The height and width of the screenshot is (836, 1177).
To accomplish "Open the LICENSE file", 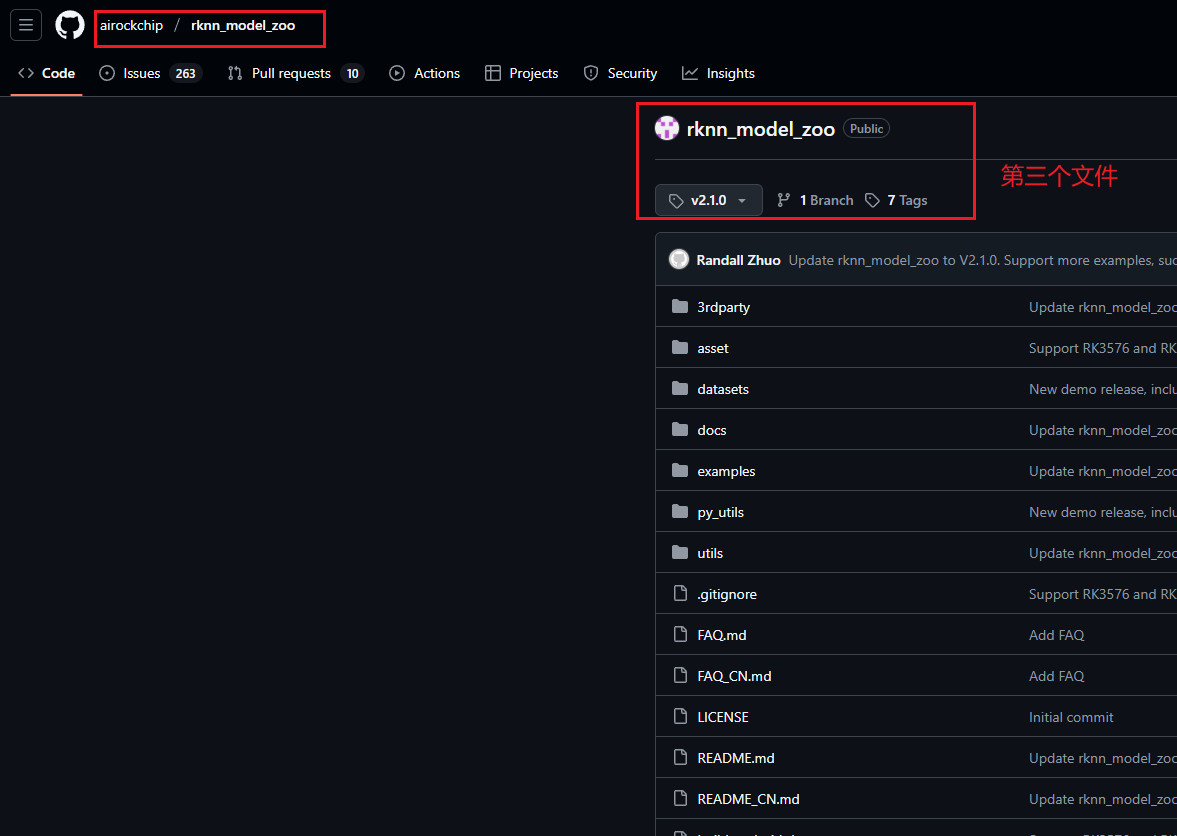I will pos(723,717).
